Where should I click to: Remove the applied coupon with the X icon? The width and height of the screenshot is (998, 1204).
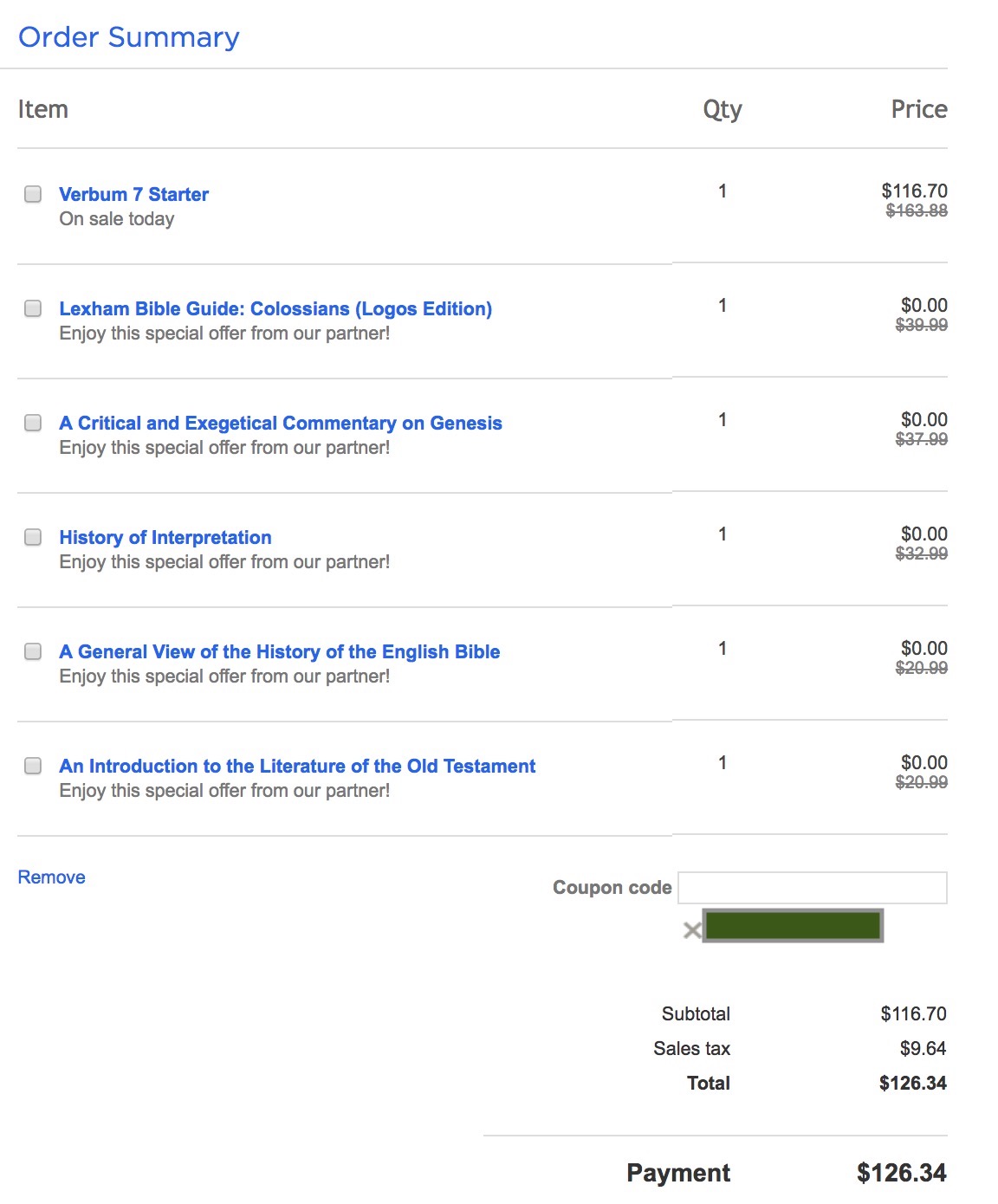[x=692, y=931]
